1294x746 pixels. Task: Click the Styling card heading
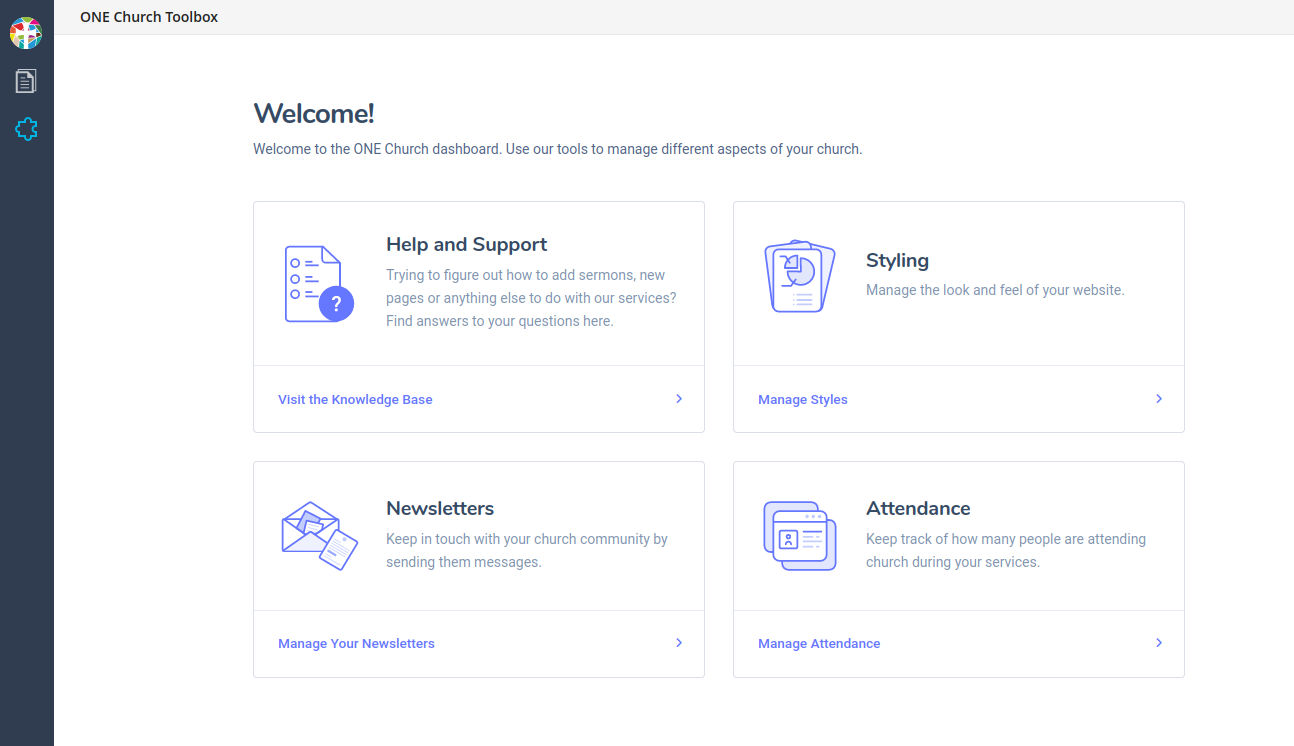pos(897,261)
